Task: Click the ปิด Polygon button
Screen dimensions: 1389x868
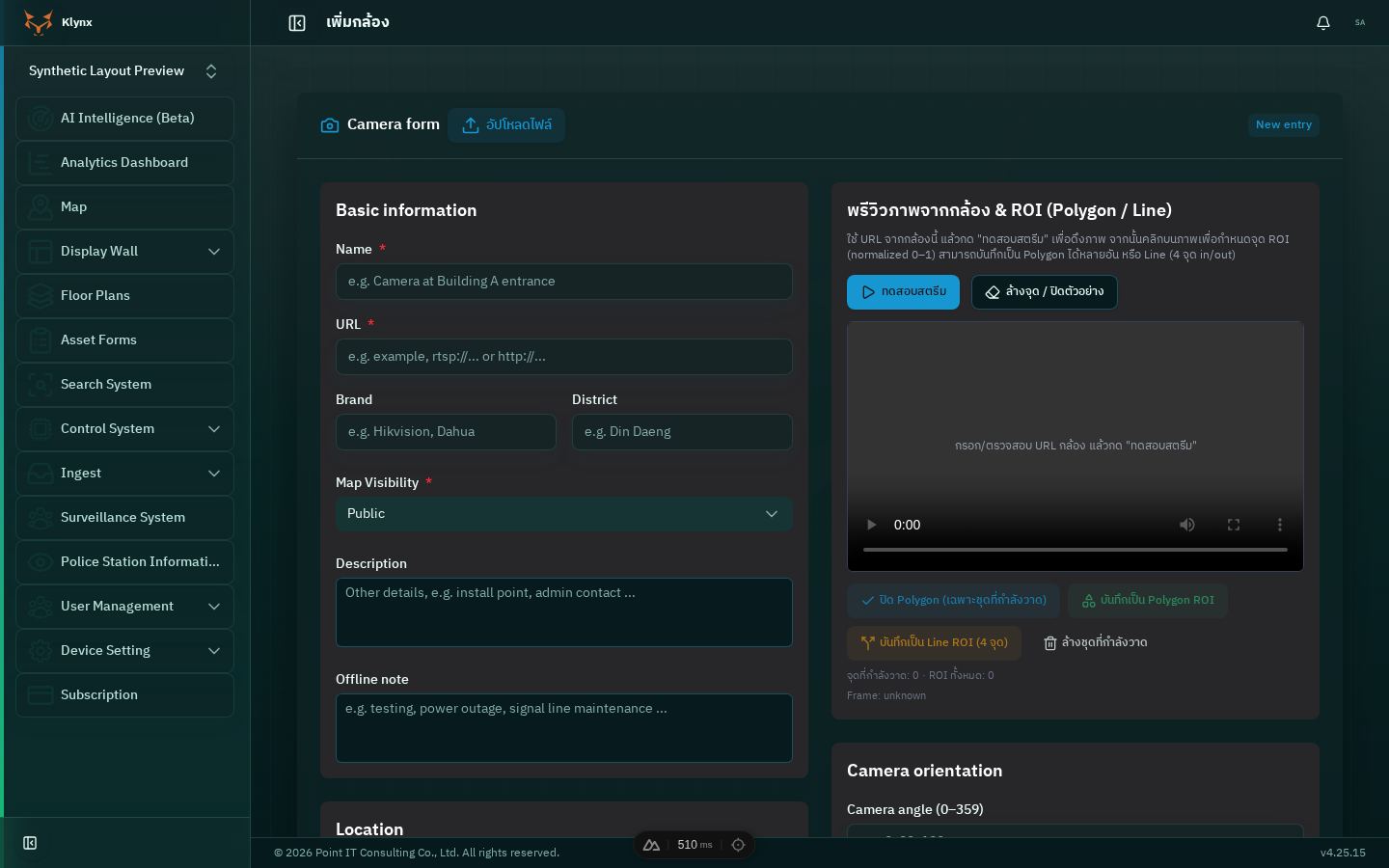Action: 953,601
